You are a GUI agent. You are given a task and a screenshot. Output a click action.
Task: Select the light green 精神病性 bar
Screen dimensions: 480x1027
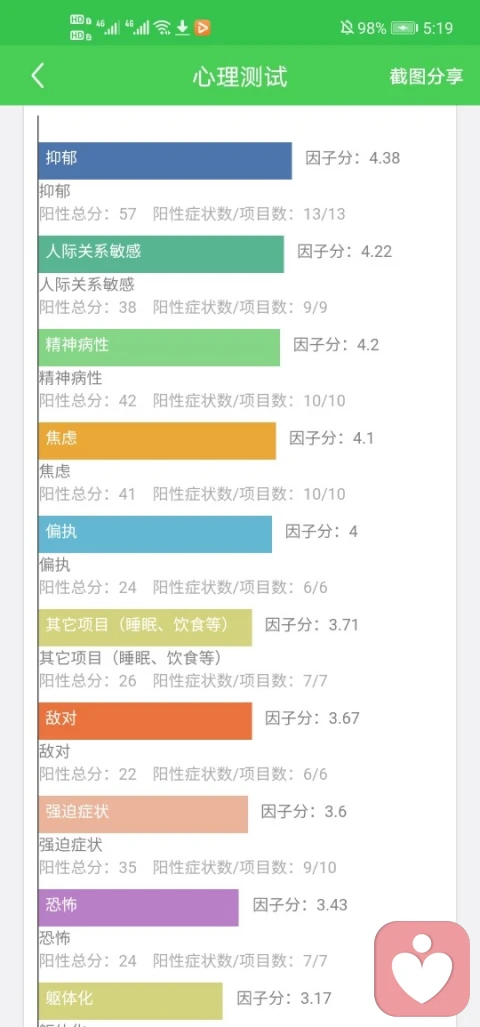coord(159,347)
